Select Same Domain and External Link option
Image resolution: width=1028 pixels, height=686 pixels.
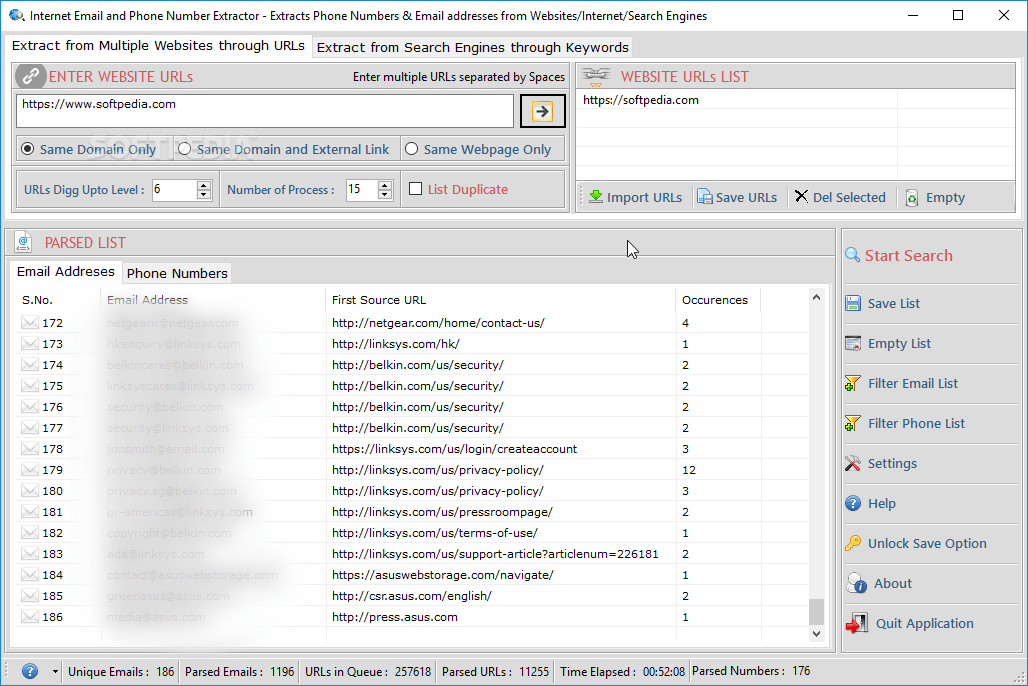pos(183,148)
